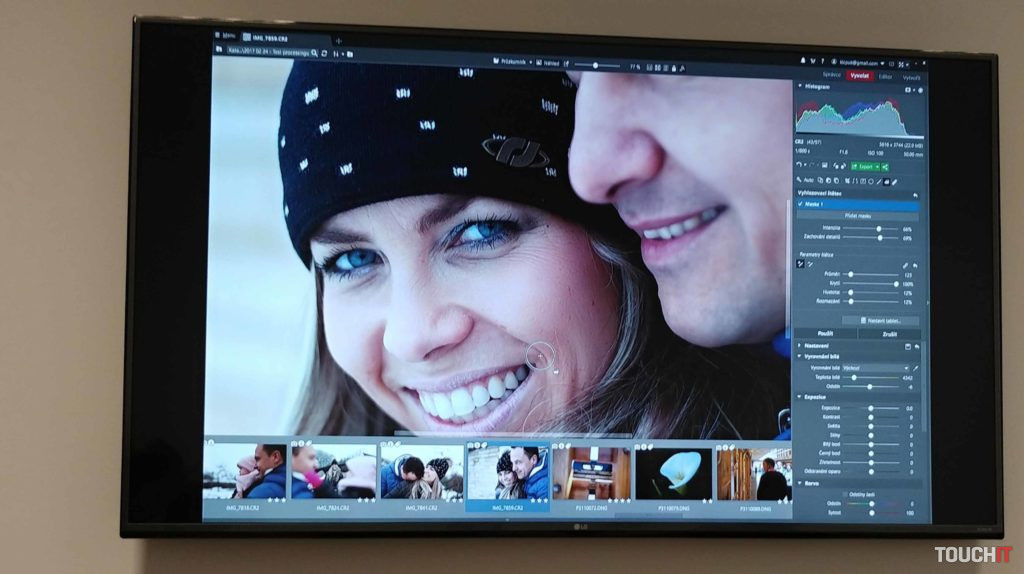
Task: Enable the Odstíny šedi checkbox
Action: [843, 494]
